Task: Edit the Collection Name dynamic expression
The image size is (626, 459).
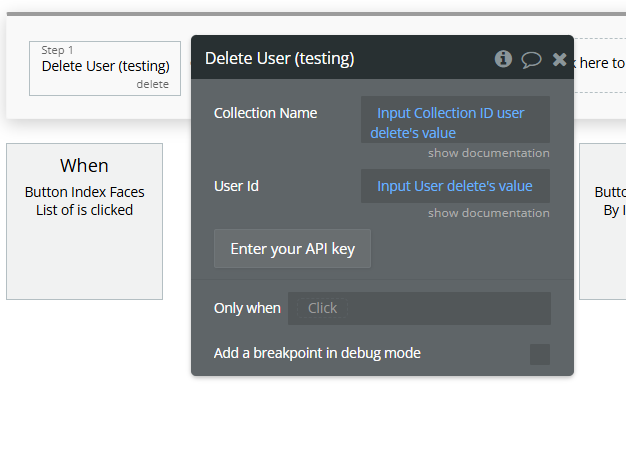Action: pos(455,122)
